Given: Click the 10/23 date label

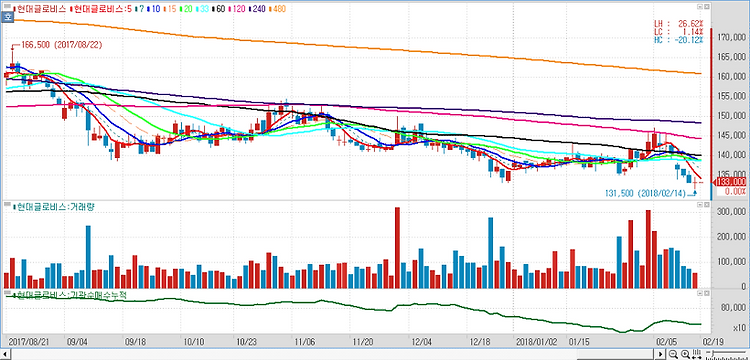Looking at the screenshot, I should 247,342.
